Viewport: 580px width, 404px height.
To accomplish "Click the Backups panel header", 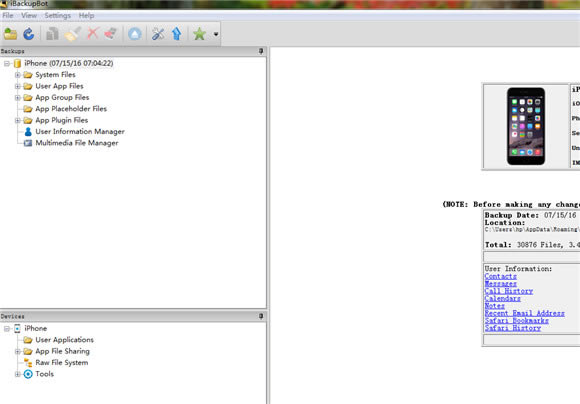I will click(x=133, y=51).
